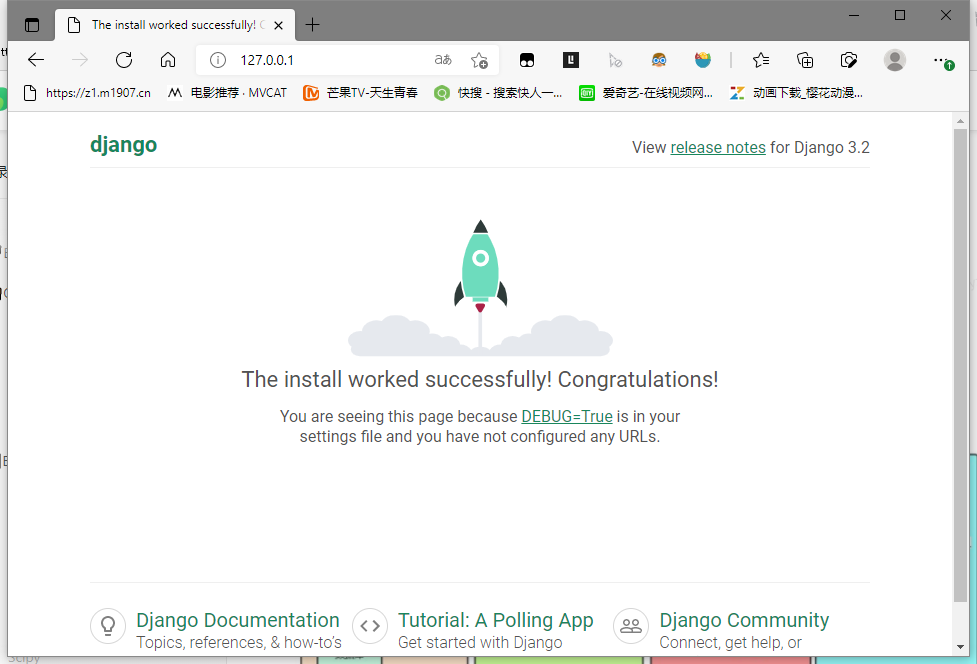This screenshot has height=664, width=977.
Task: Click the install worked successfully heading text
Action: click(480, 379)
